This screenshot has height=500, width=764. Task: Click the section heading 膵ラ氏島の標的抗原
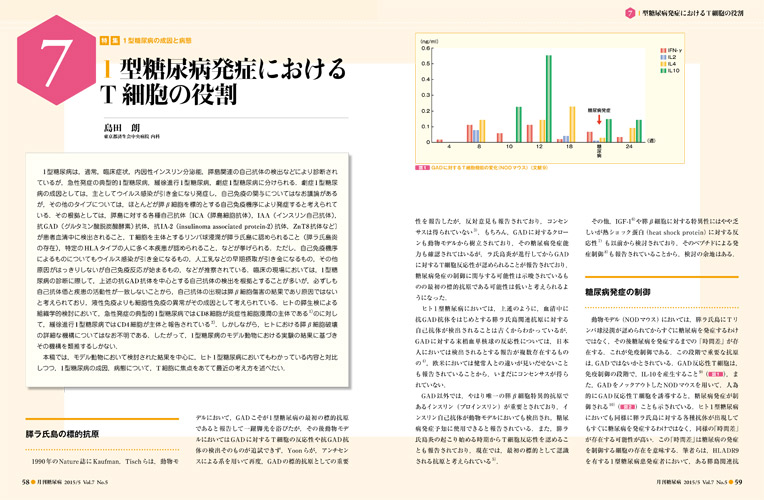tap(62, 434)
